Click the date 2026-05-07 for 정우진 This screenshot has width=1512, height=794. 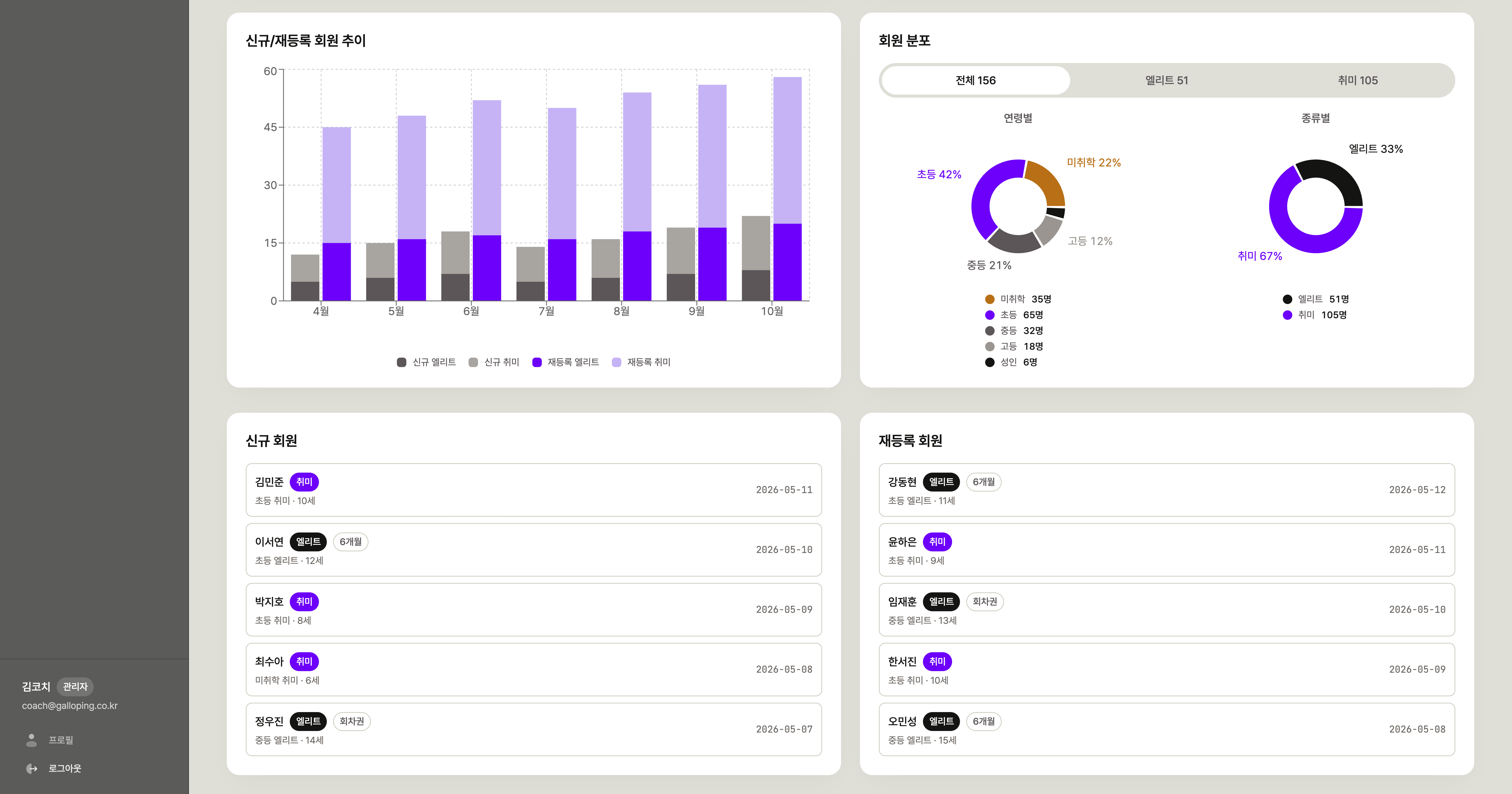click(784, 729)
